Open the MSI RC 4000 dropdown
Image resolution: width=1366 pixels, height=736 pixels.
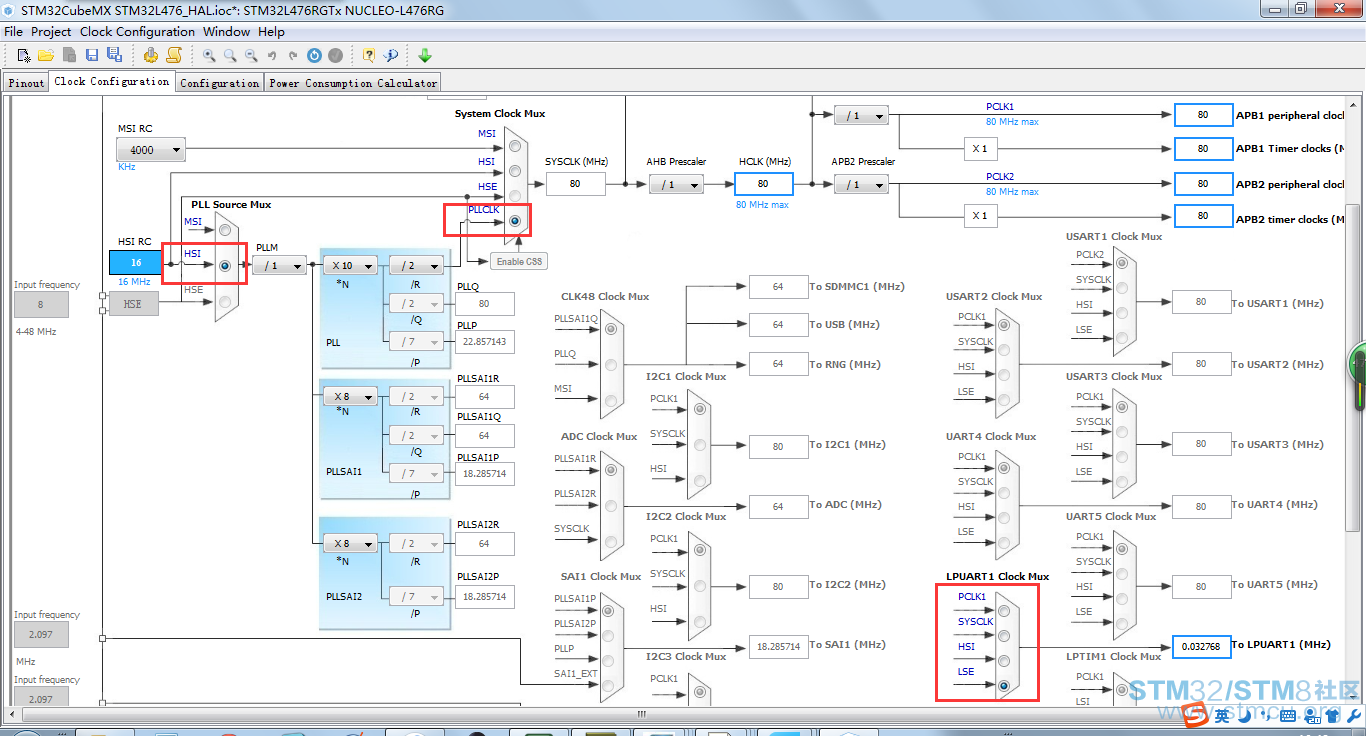tap(151, 150)
